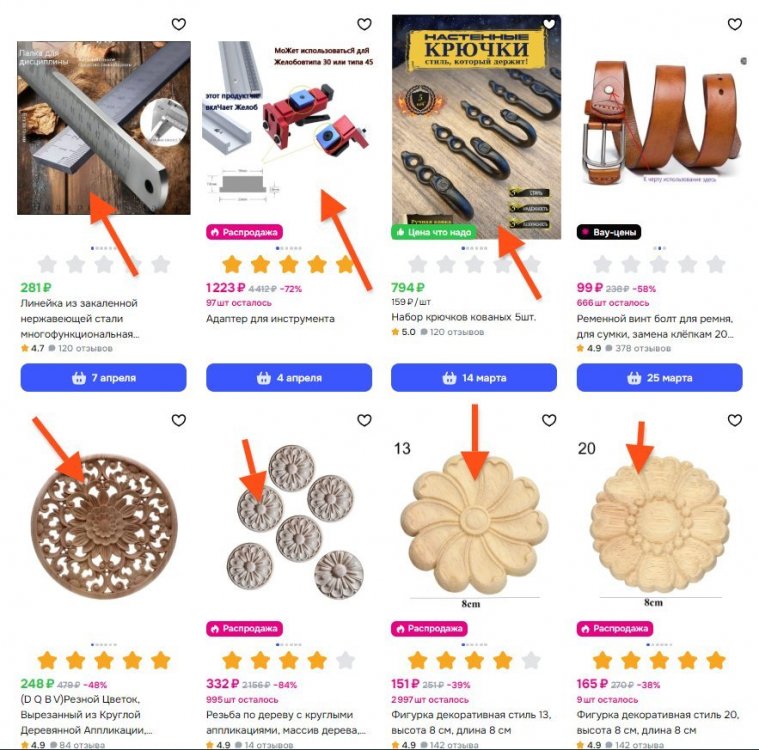Screen dimensions: 759x750
Task: Click the 25 марта cart button
Action: pyautogui.click(x=659, y=378)
